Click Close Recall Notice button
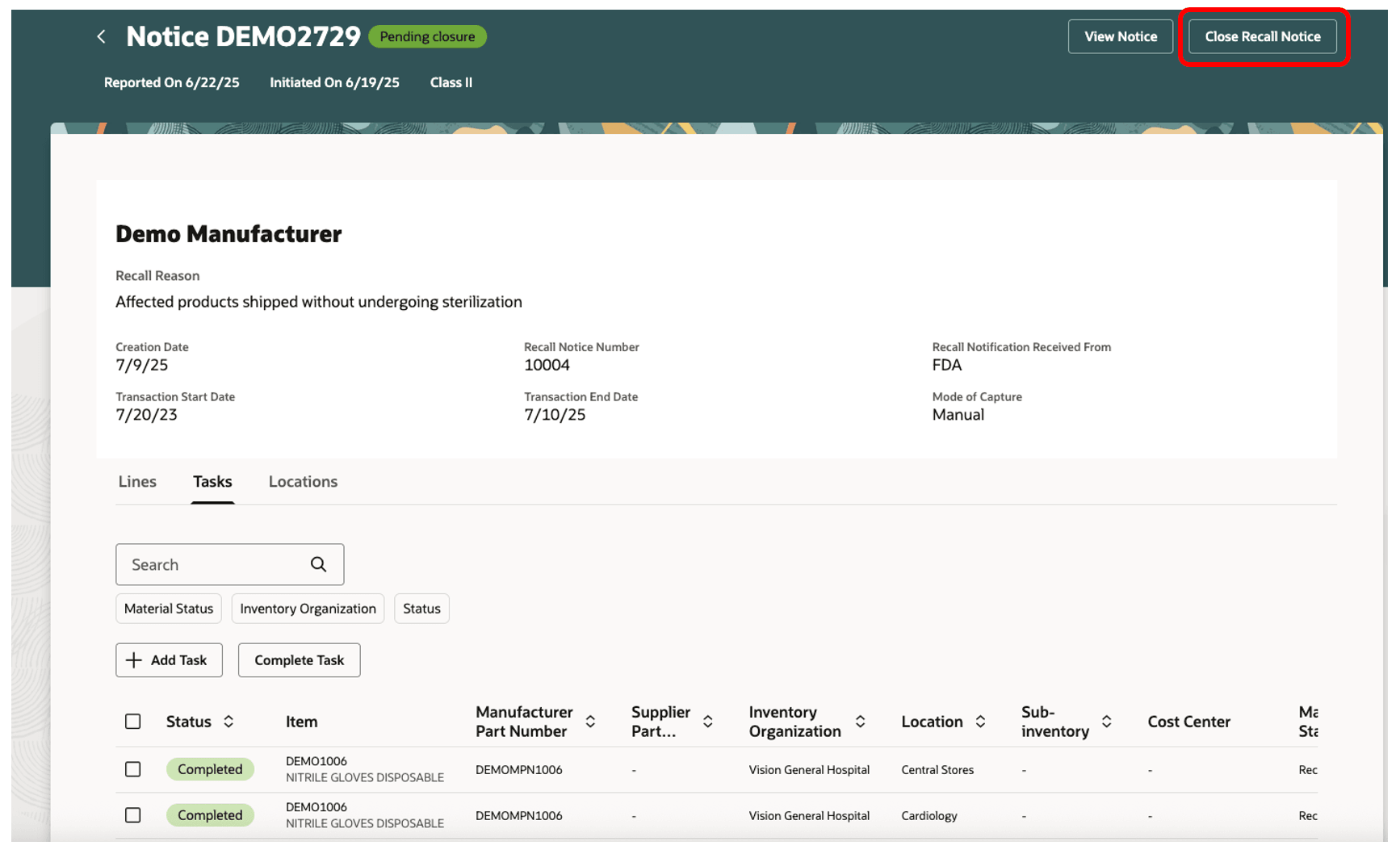The height and width of the screenshot is (854, 1400). (1263, 36)
